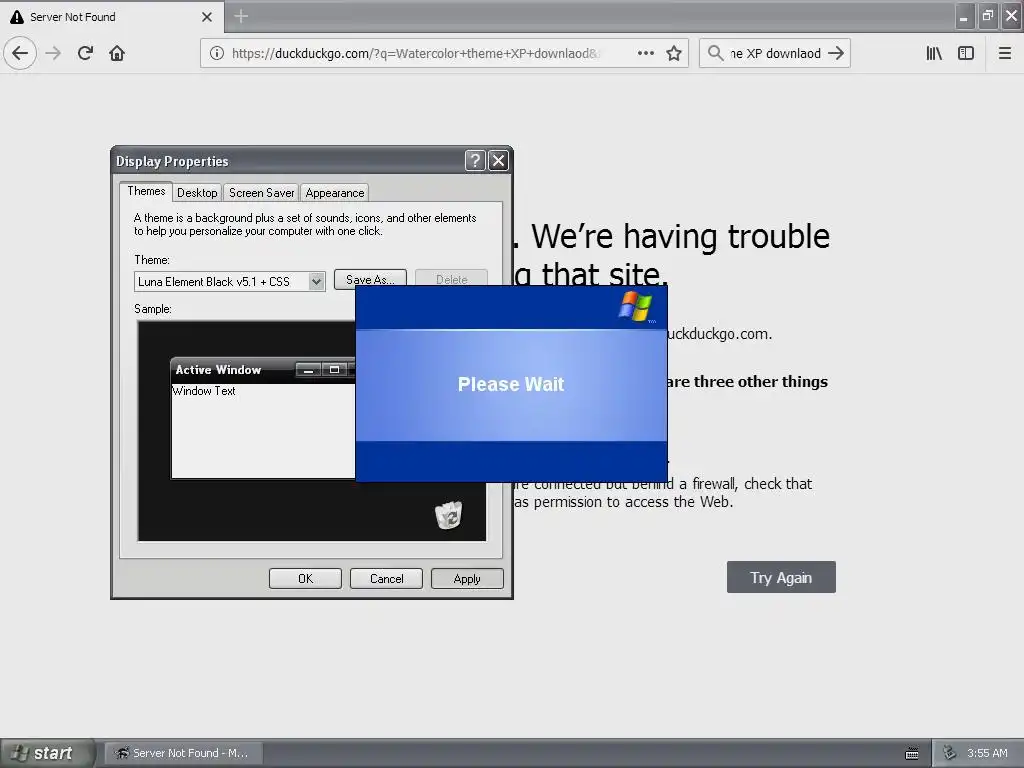
Task: Switch to the Desktop tab
Action: tap(197, 193)
